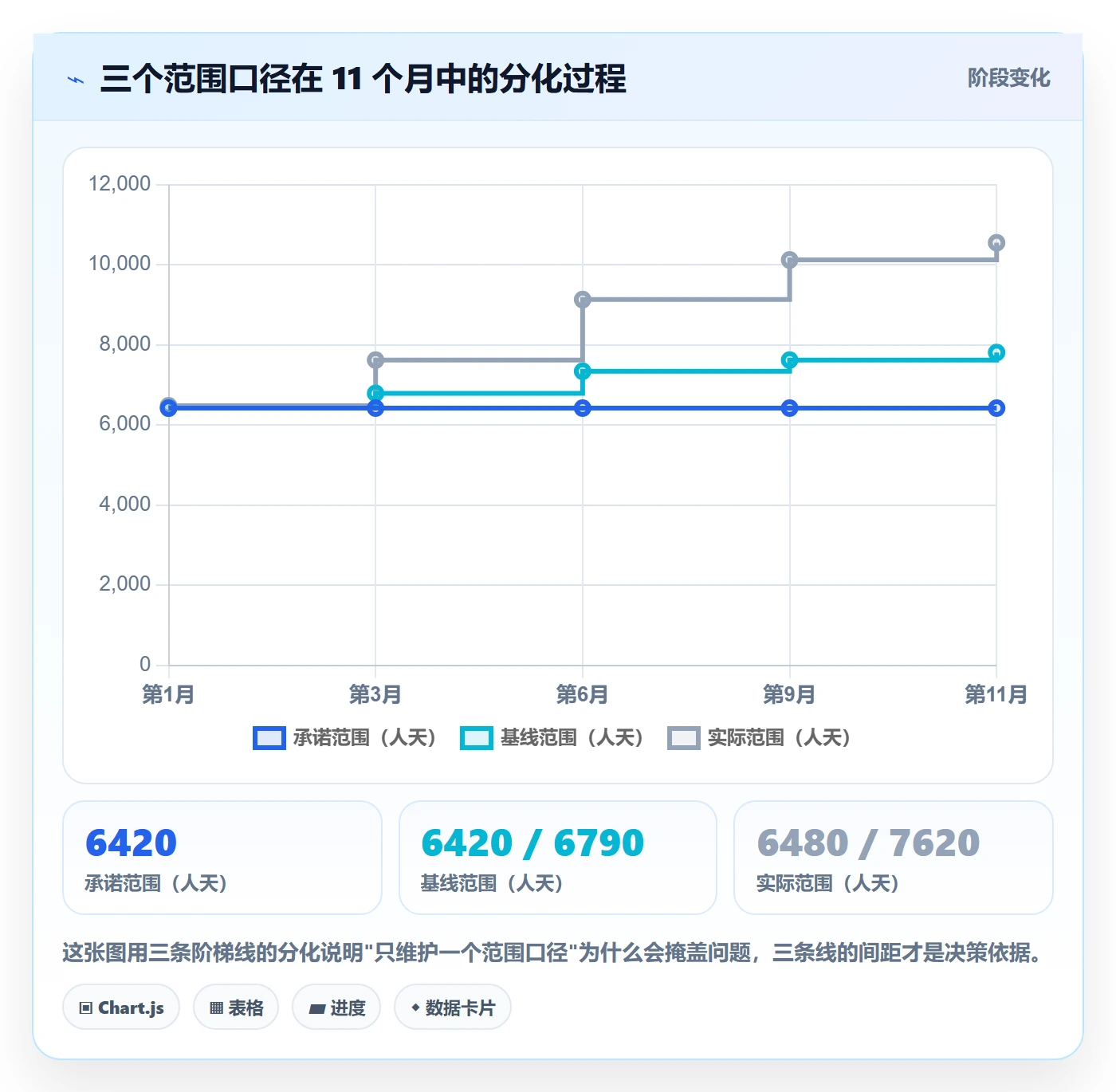Viewport: 1116px width, 1092px height.
Task: Click the 实际范围 data point at 第9月
Action: click(x=790, y=260)
